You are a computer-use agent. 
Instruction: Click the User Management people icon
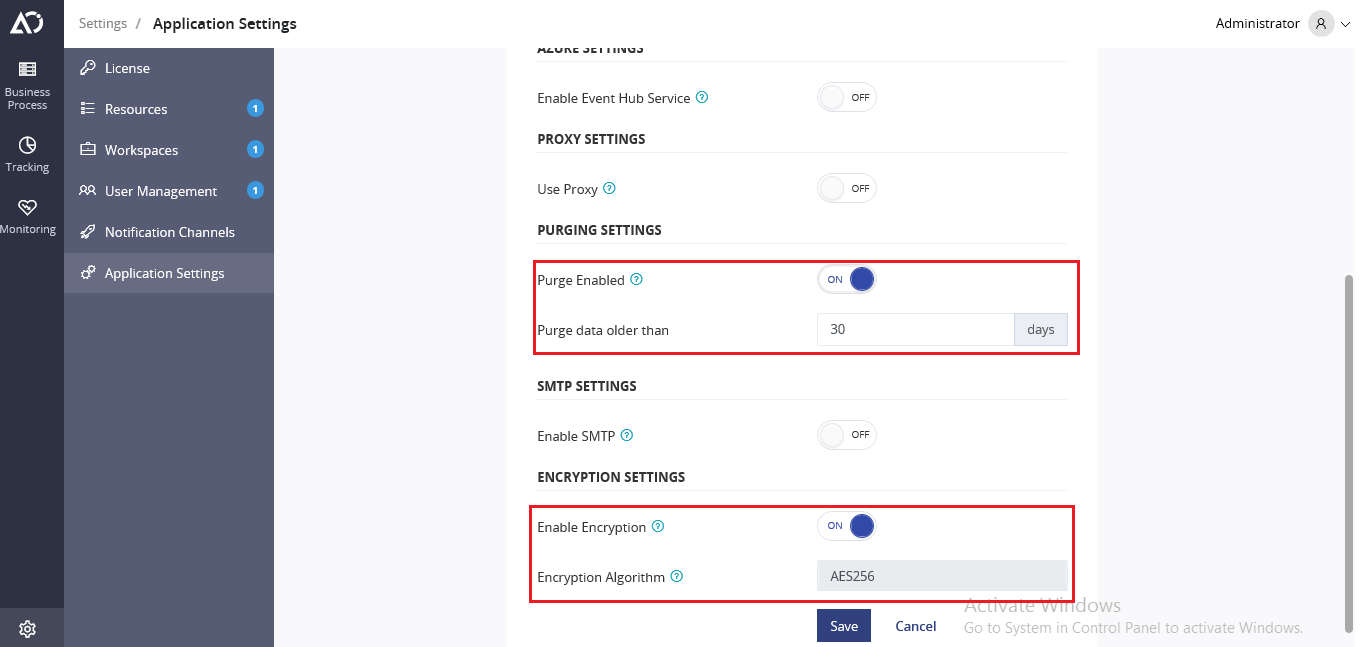point(88,191)
